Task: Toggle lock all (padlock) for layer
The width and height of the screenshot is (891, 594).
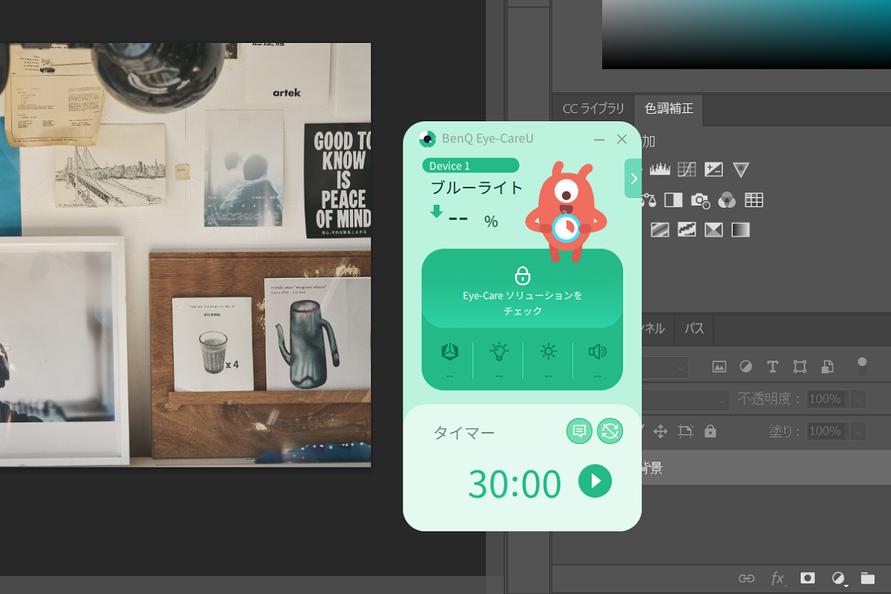Action: click(710, 431)
